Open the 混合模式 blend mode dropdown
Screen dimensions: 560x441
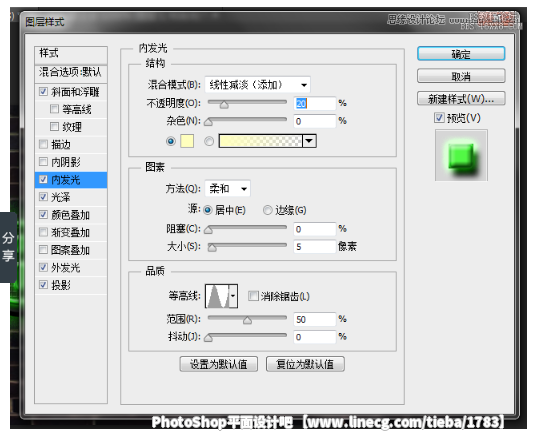258,85
